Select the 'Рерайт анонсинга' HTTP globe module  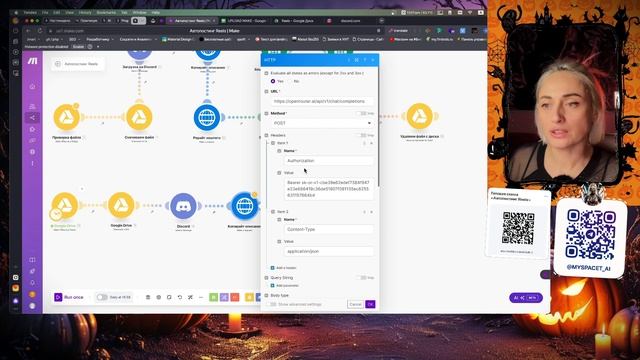[207, 117]
